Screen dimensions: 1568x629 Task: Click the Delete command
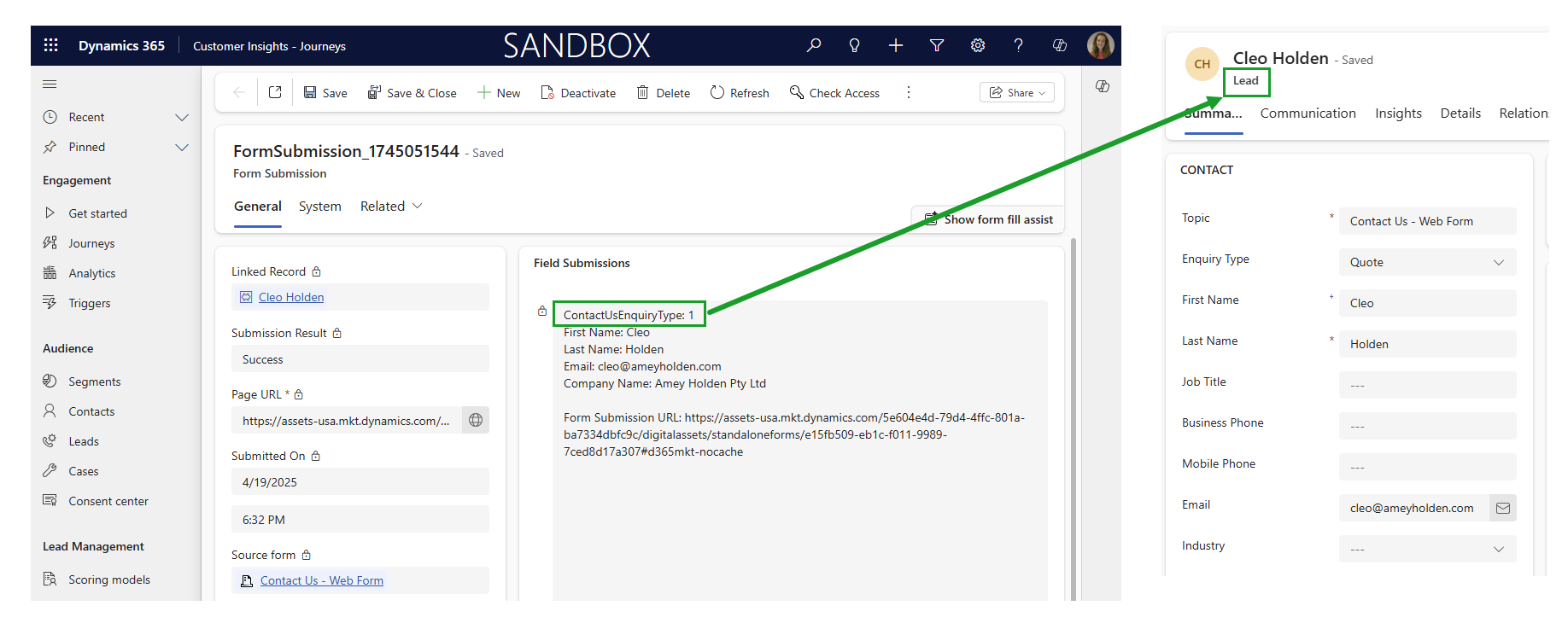[x=664, y=92]
